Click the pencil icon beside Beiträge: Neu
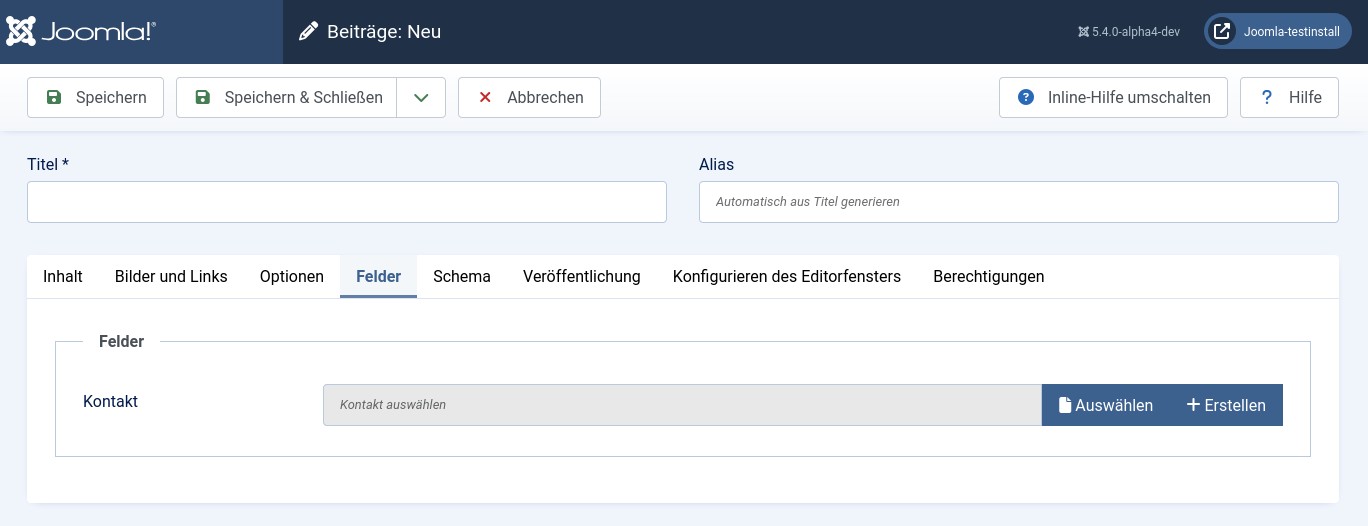The image size is (1368, 526). 309,32
